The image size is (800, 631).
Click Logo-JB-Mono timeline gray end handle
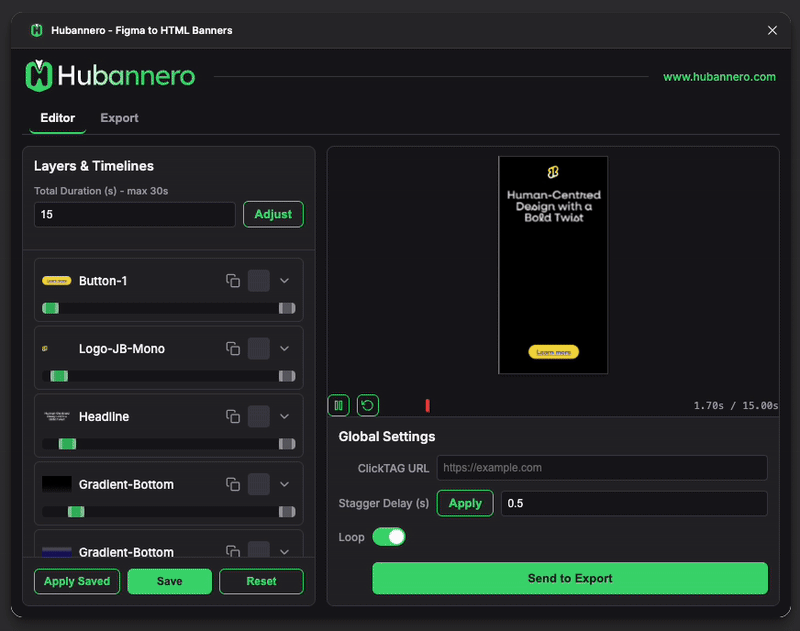(287, 376)
